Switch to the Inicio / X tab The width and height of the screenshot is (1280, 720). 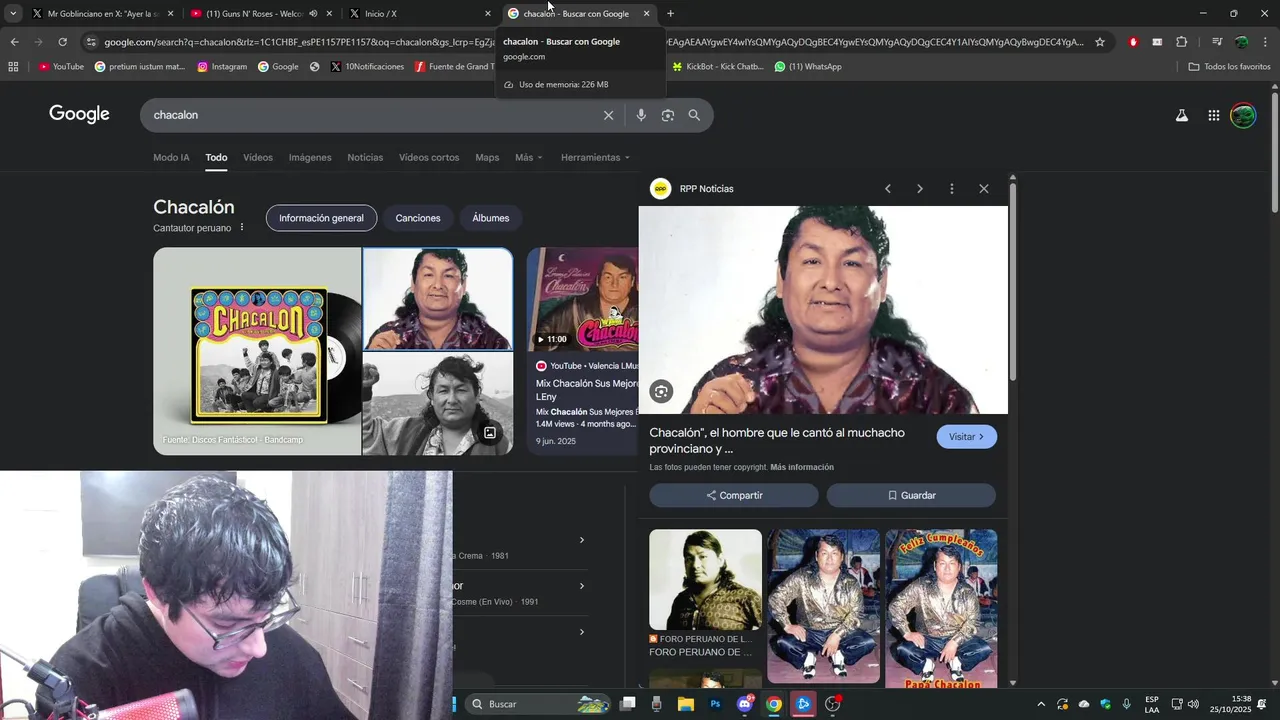coord(418,14)
